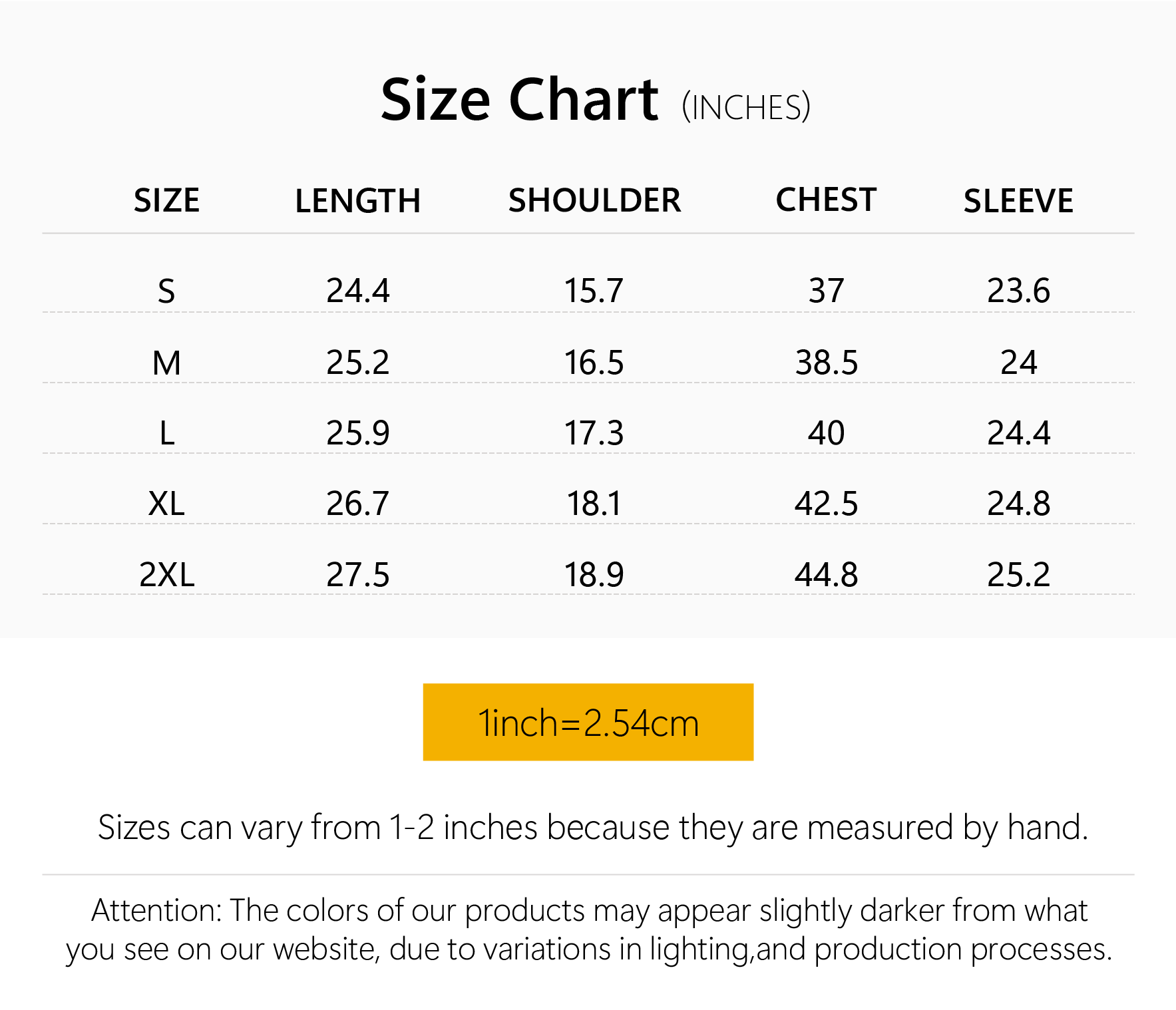The height and width of the screenshot is (1010, 1176).
Task: Click the (INCHES) unit label
Action: (746, 107)
